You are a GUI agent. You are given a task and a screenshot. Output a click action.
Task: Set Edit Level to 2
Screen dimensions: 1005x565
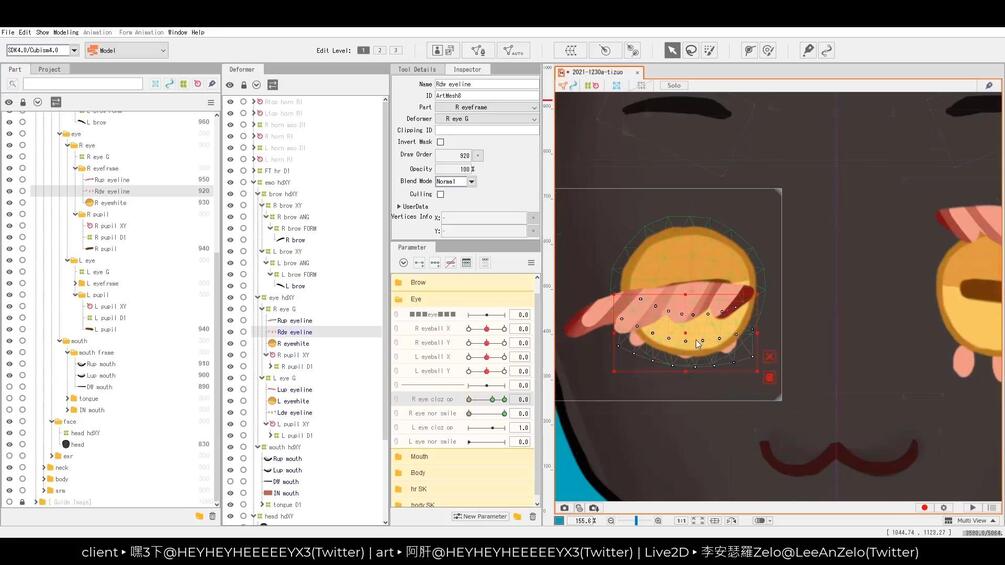point(379,50)
